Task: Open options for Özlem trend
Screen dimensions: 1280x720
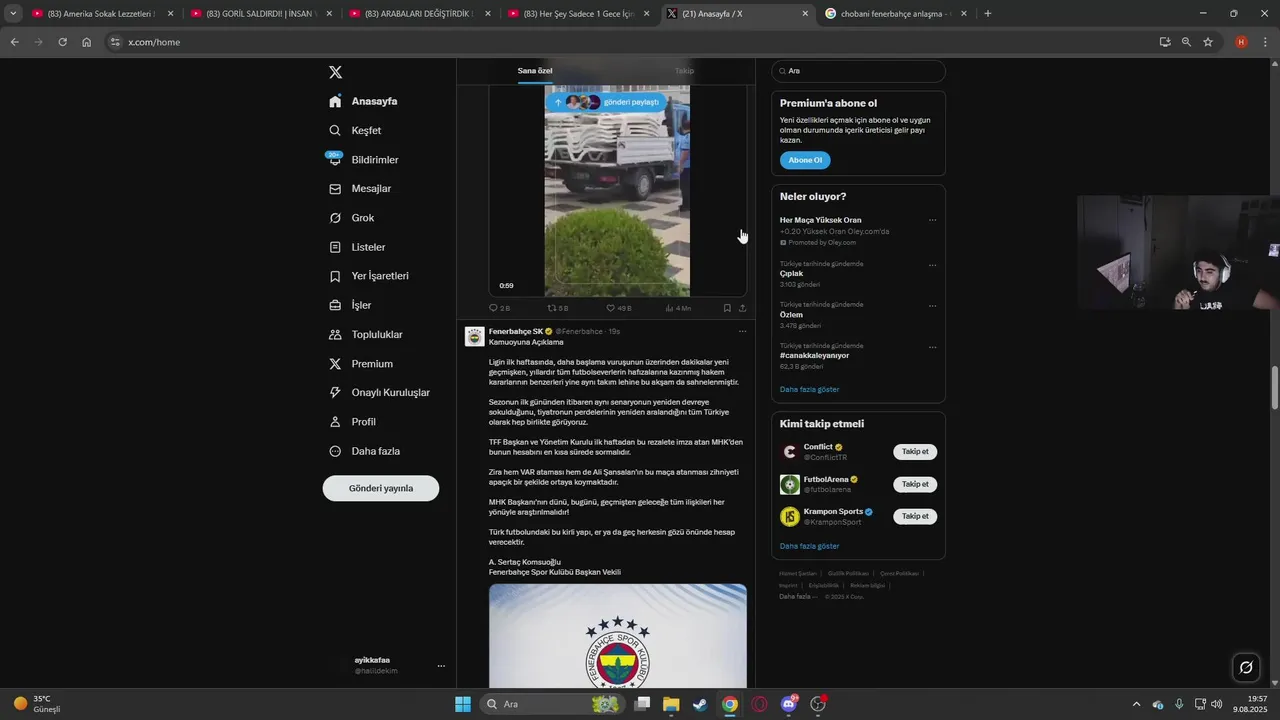Action: [932, 306]
